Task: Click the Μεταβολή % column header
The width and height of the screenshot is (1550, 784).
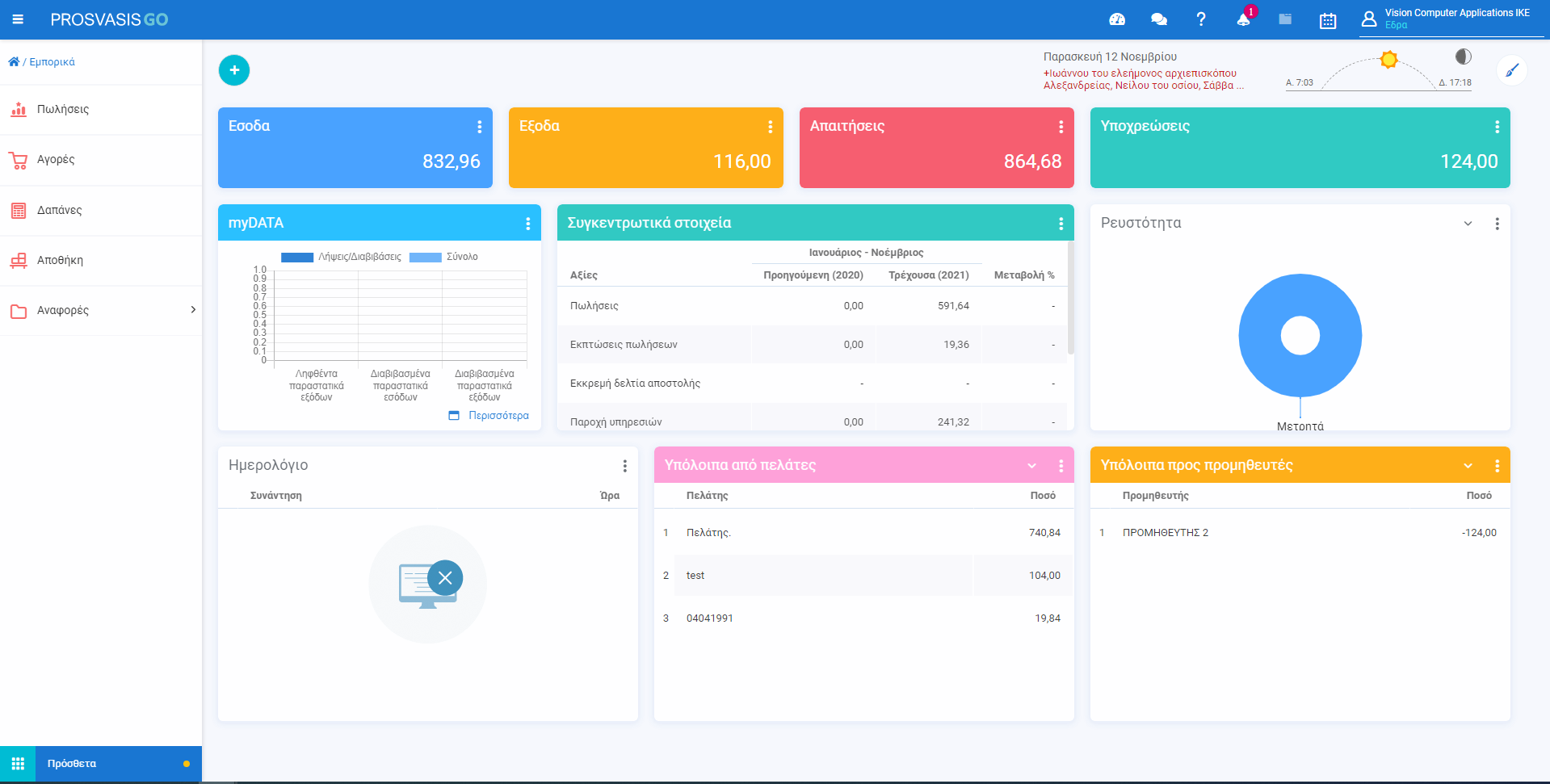Action: click(1024, 275)
